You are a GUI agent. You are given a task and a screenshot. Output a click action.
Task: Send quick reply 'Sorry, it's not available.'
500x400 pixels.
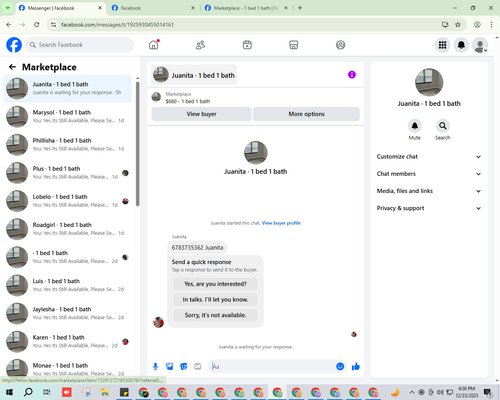point(215,315)
